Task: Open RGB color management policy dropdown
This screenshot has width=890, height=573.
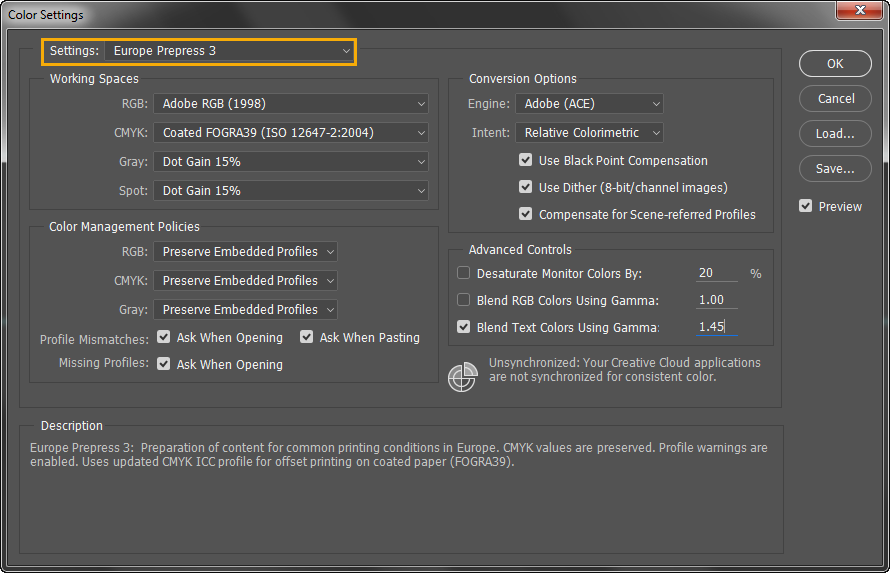Action: coord(245,252)
